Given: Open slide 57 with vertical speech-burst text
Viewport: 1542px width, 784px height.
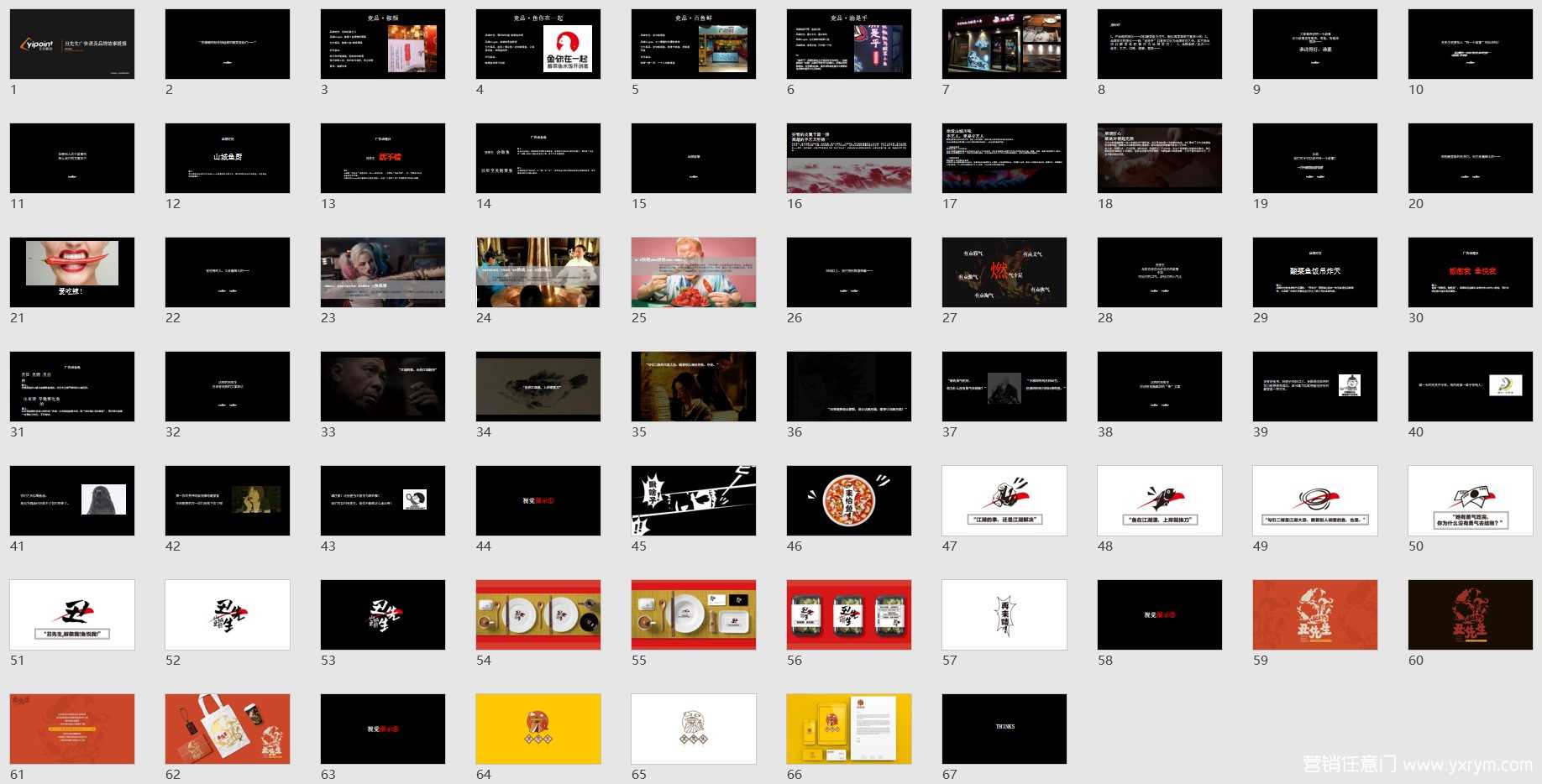Looking at the screenshot, I should [1004, 614].
